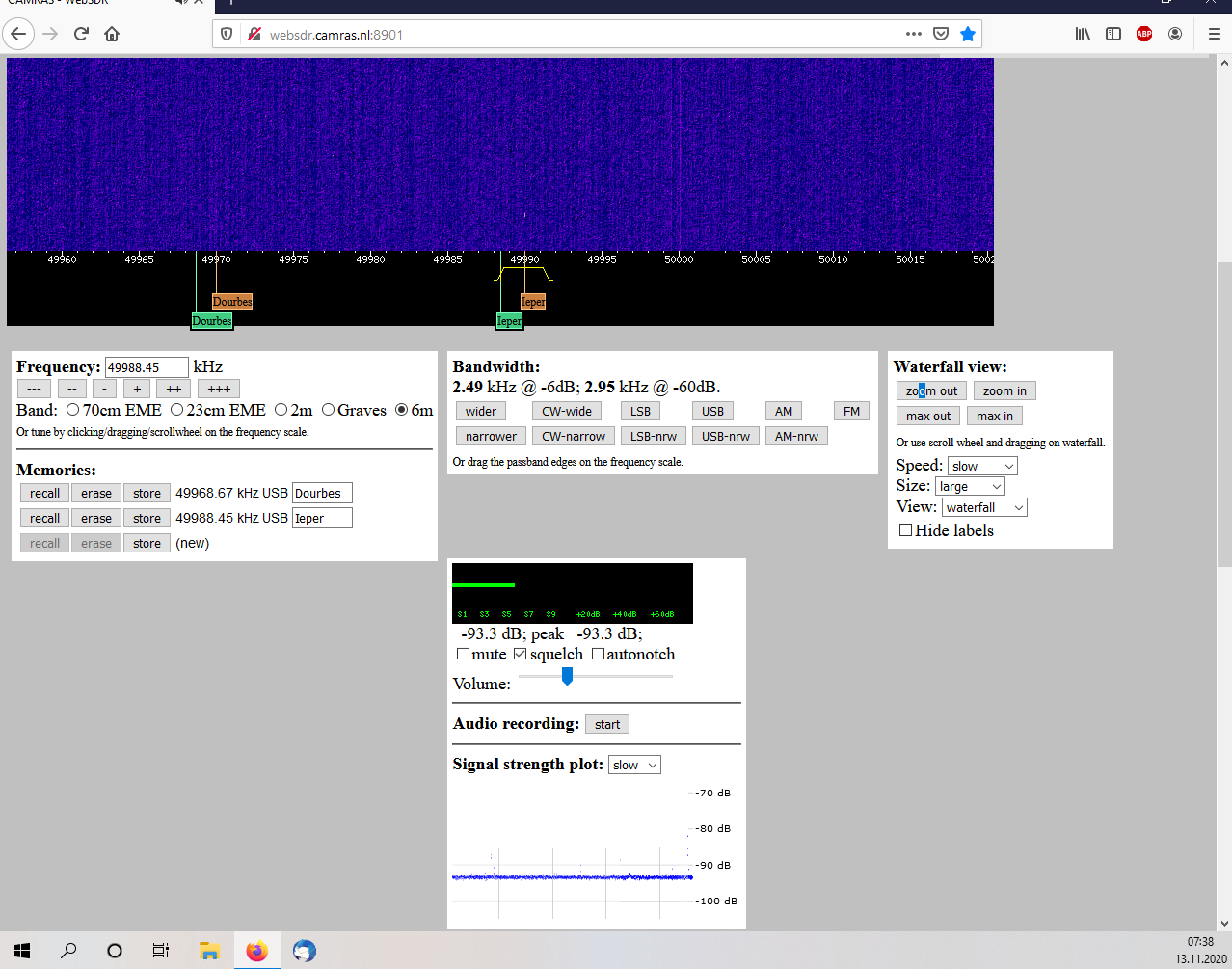1232x969 pixels.
Task: Select the 23cm EME band
Action: point(176,410)
